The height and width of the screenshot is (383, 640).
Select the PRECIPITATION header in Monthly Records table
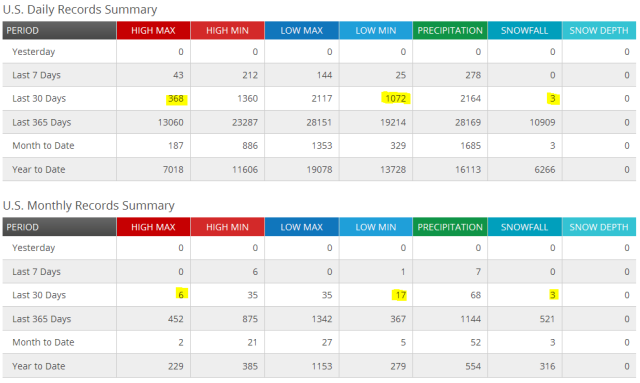(x=450, y=227)
